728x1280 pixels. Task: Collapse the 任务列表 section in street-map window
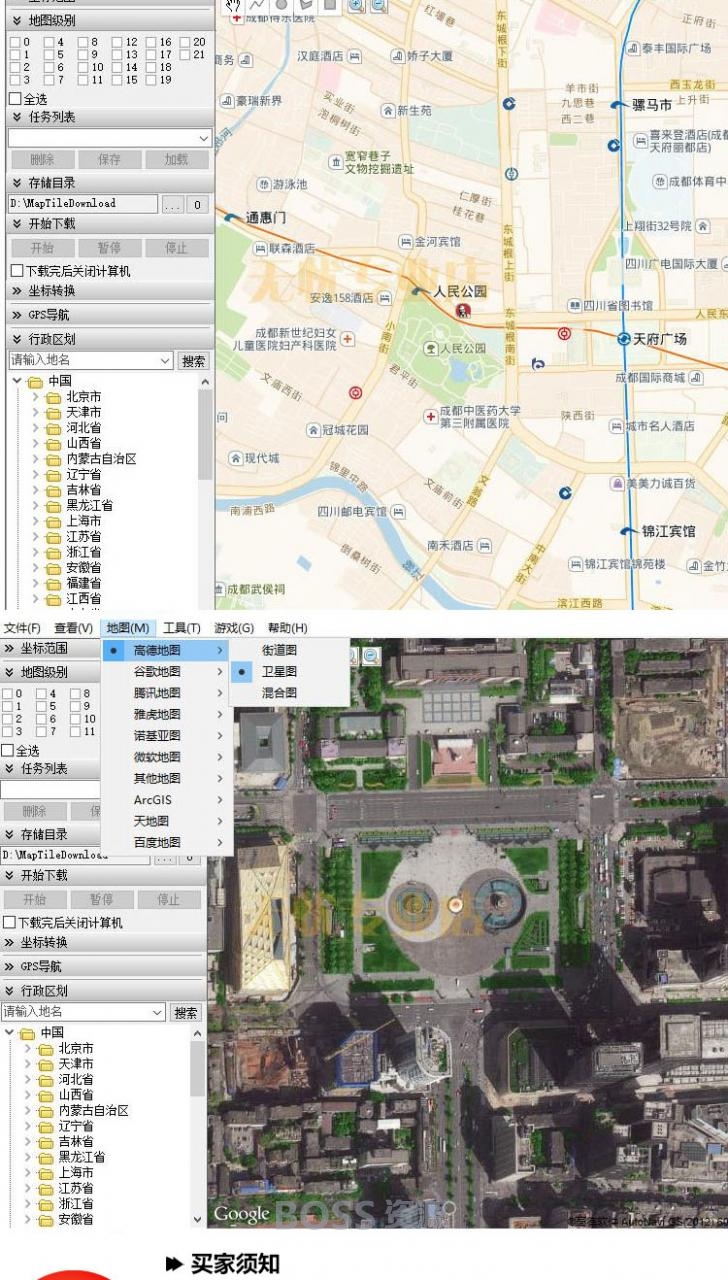point(17,117)
